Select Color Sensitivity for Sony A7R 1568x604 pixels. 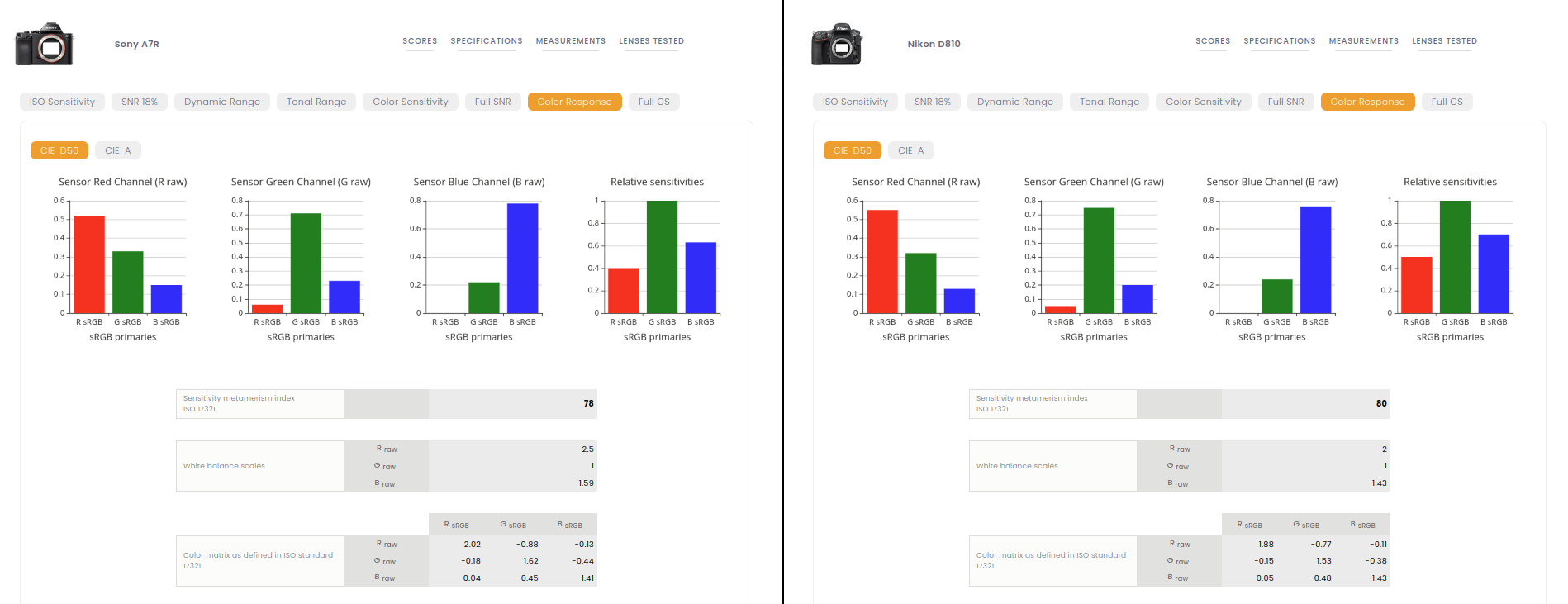tap(410, 102)
